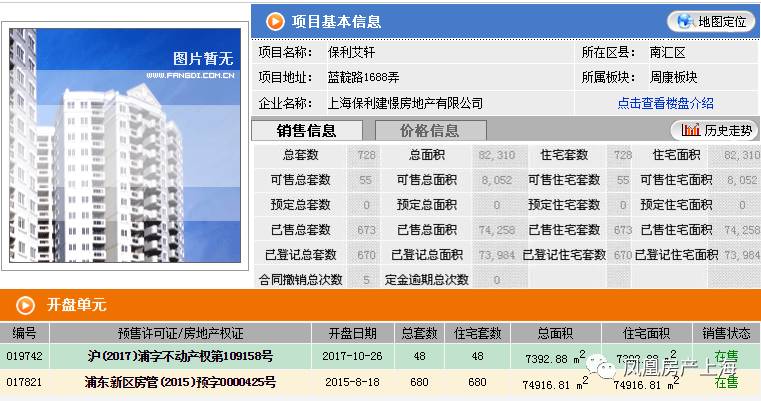Select the row number 017821
Image resolution: width=761 pixels, height=401 pixels.
(x=24, y=382)
